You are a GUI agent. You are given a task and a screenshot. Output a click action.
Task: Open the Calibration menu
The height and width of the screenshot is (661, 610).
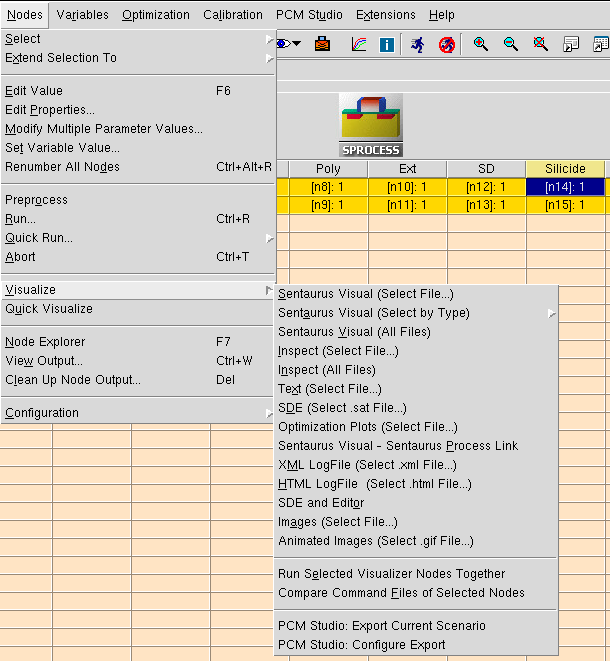[x=233, y=15]
